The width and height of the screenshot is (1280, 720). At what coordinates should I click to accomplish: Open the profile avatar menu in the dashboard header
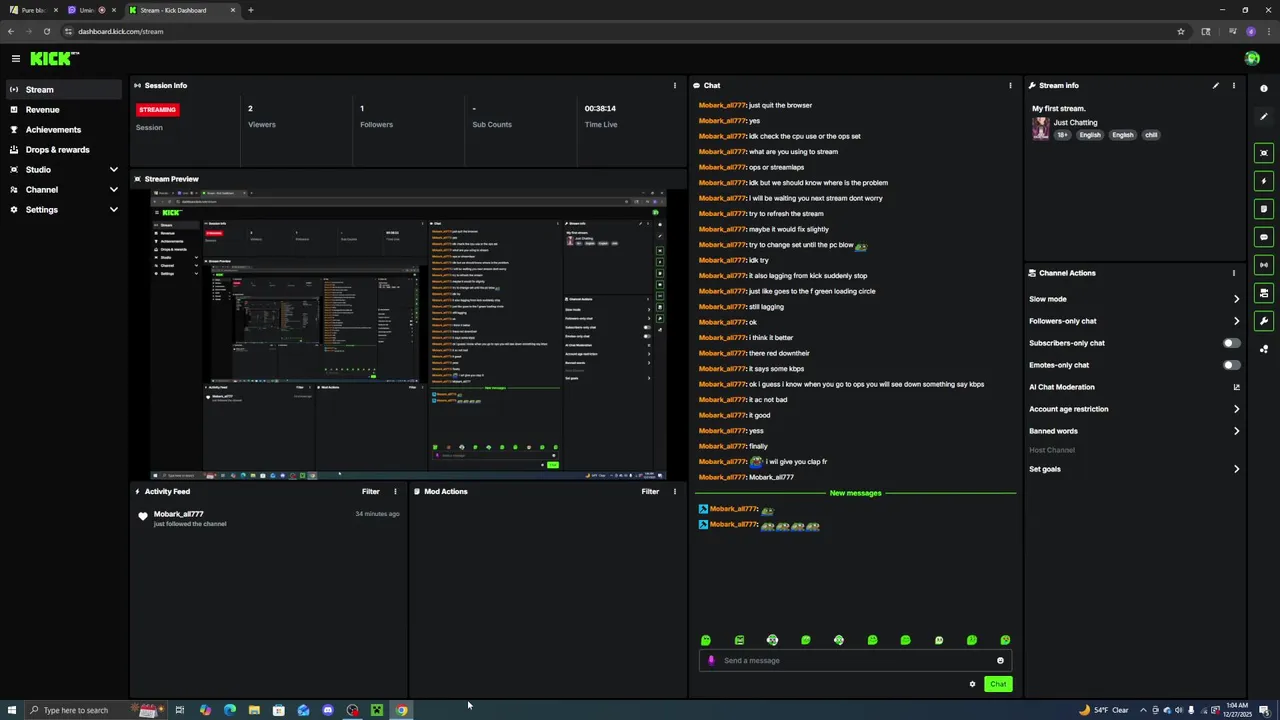click(1252, 59)
